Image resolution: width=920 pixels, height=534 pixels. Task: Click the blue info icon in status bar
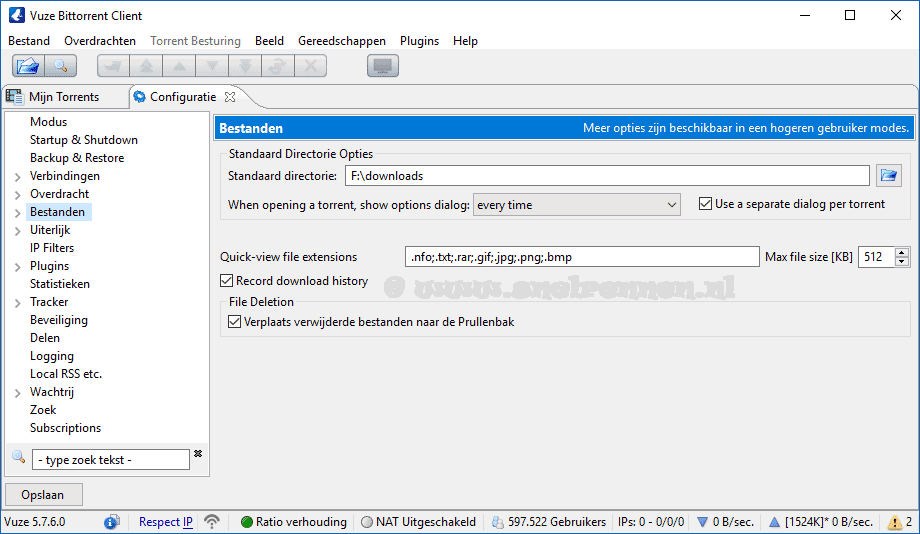pos(111,522)
